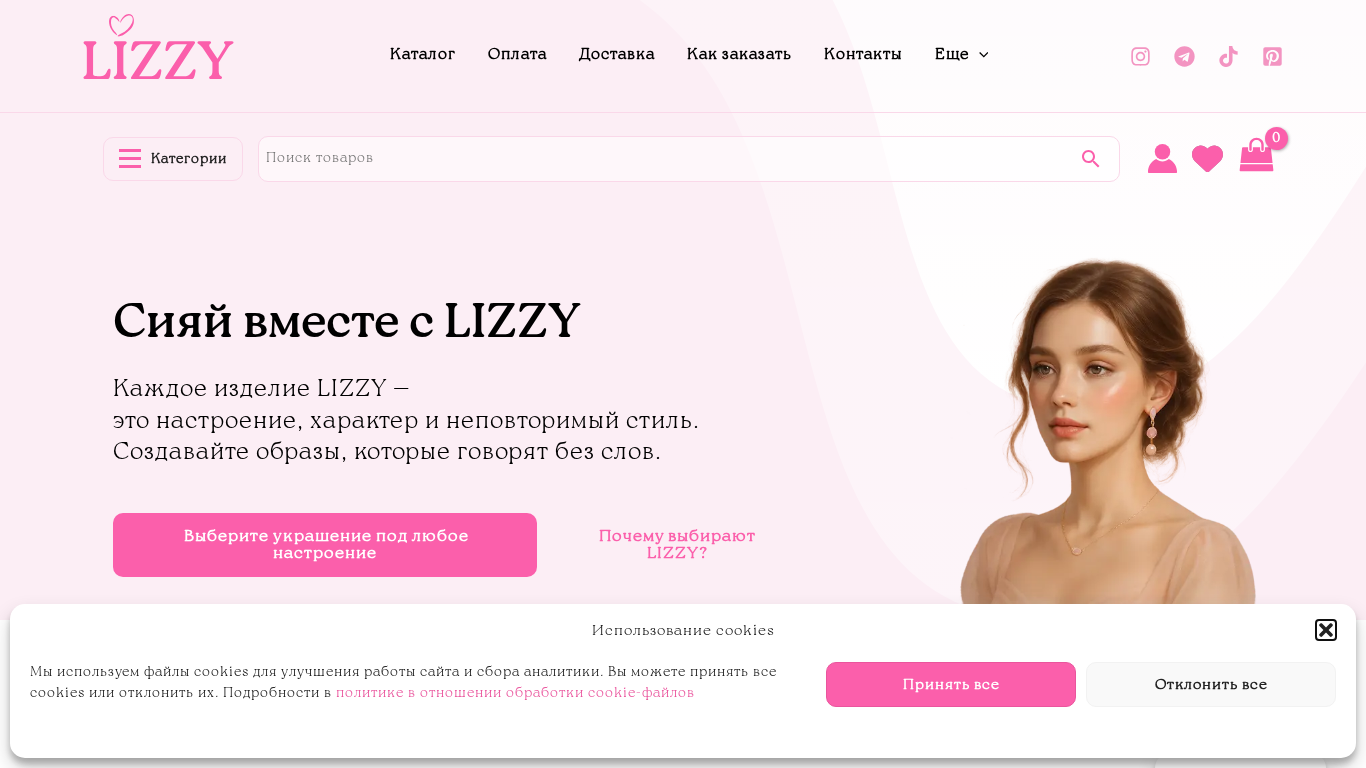Go to the Каталог menu item
1366x768 pixels.
pyautogui.click(x=422, y=54)
